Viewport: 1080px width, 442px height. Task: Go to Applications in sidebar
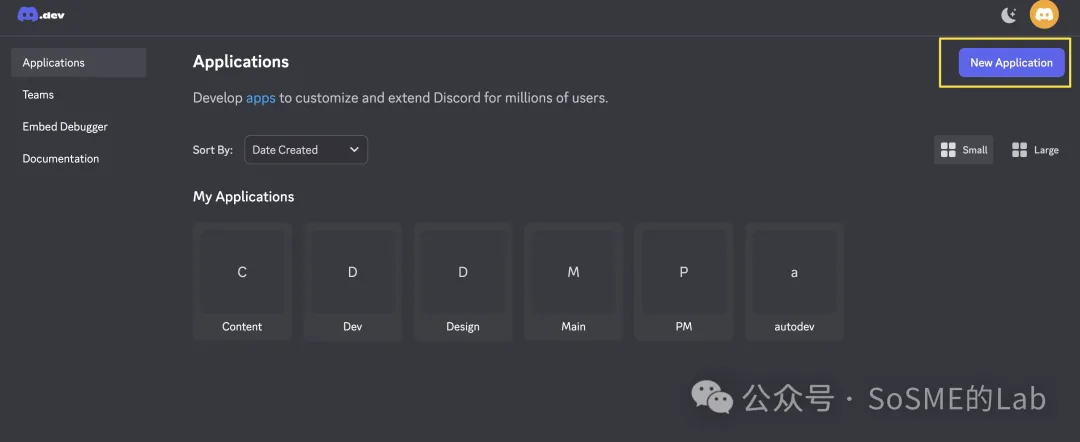54,63
